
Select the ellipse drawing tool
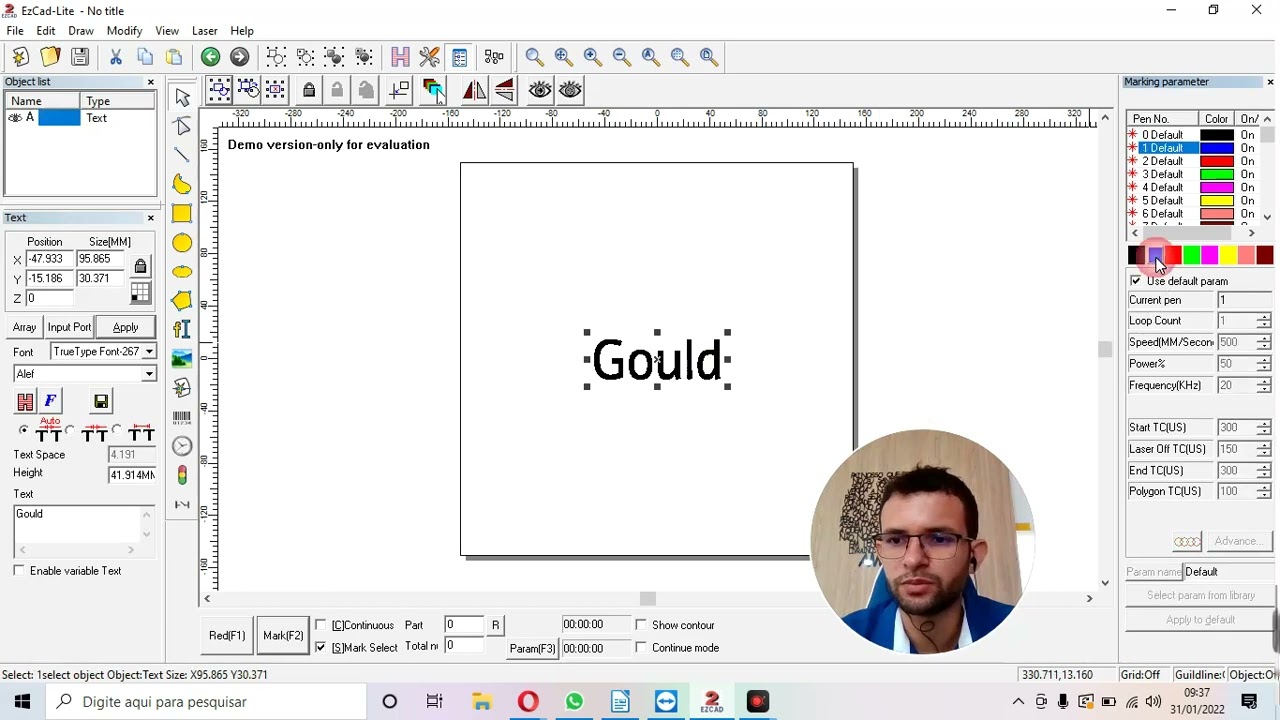pos(182,272)
